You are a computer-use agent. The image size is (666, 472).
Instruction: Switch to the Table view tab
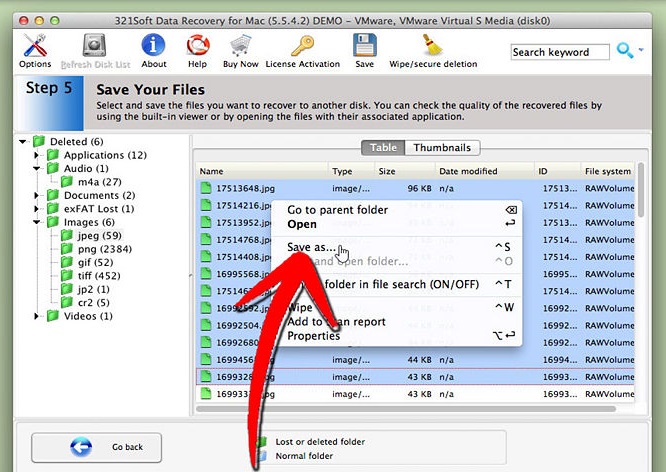point(383,147)
